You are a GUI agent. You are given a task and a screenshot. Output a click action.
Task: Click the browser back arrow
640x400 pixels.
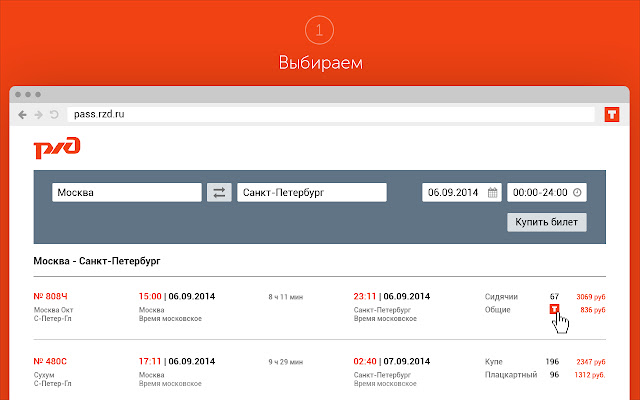coord(22,115)
